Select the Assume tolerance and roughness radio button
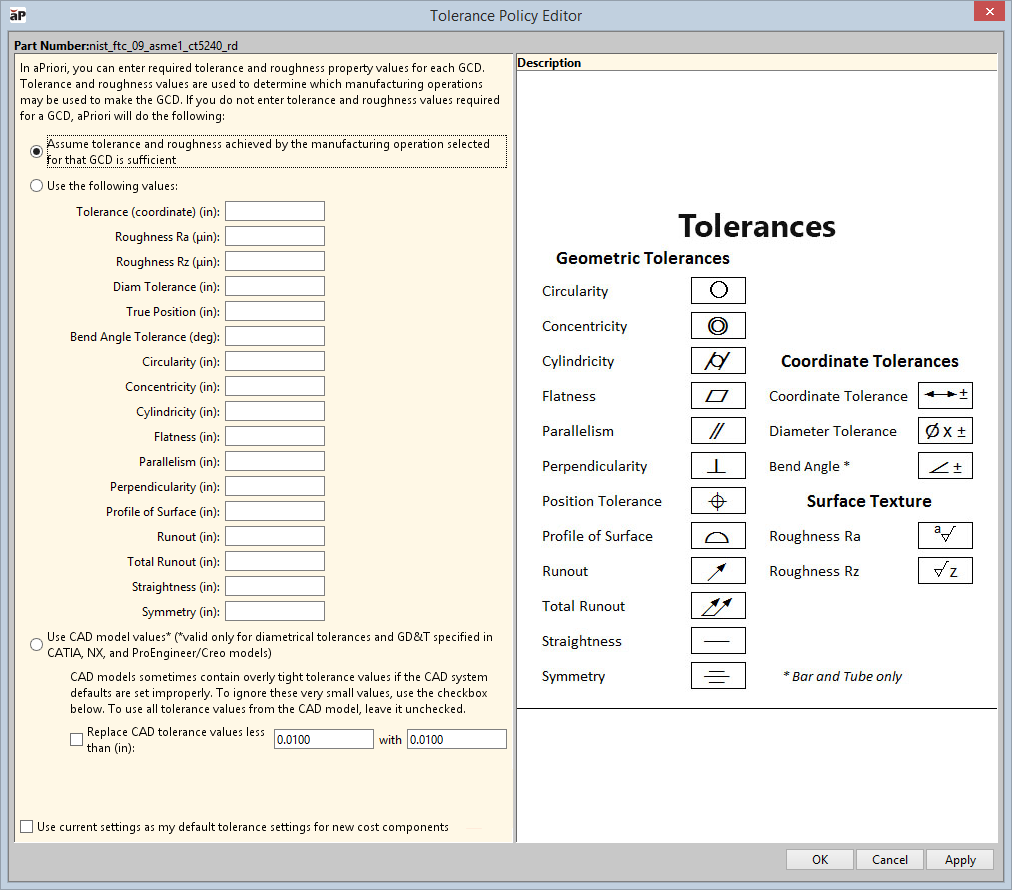 (x=37, y=152)
